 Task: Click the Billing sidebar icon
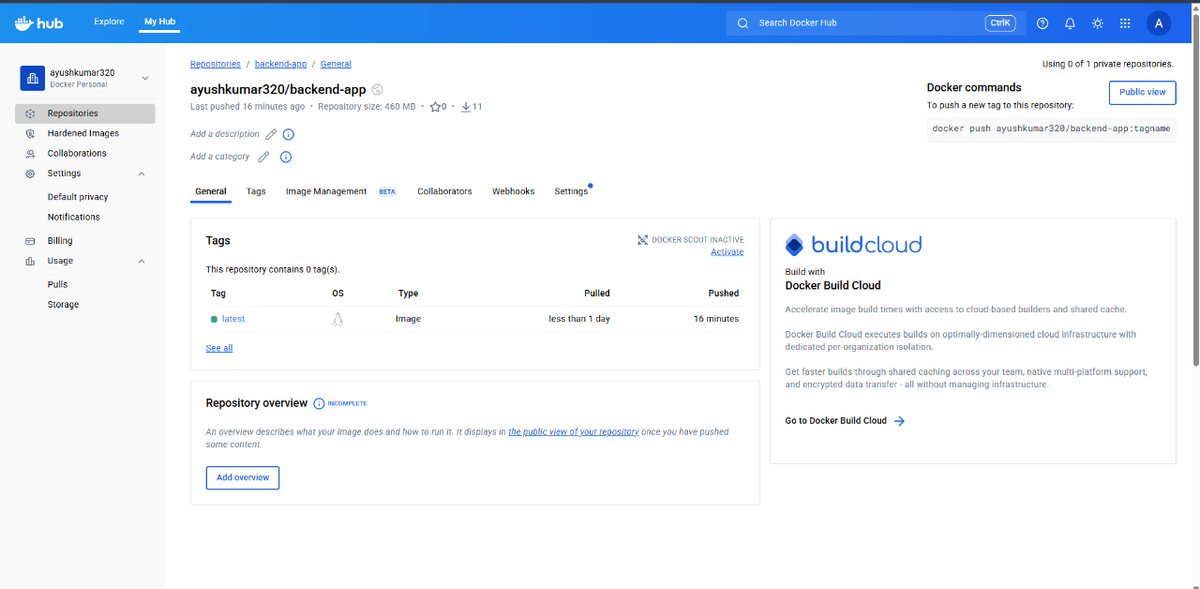click(30, 241)
